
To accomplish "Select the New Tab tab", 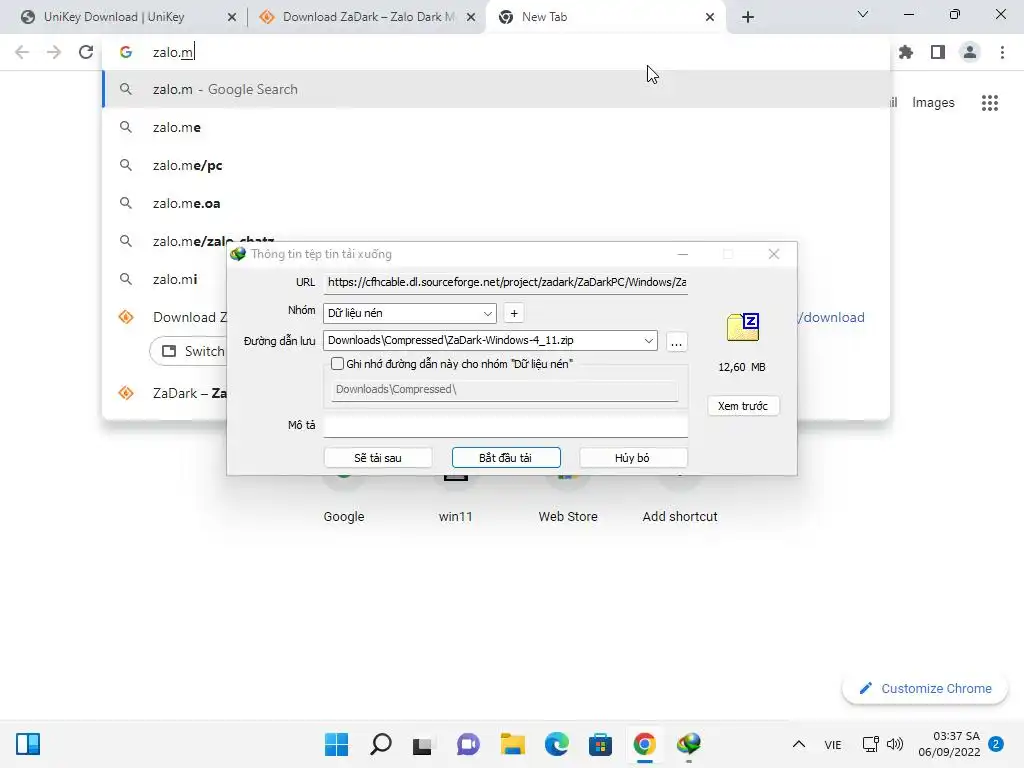I will coord(604,17).
